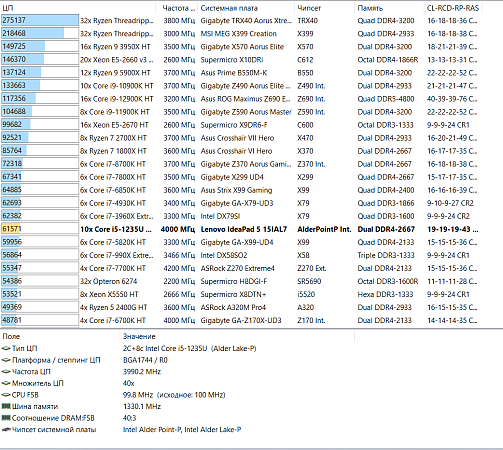Click the Hexa DDR3-1333 memory cell
The height and width of the screenshot is (450, 503).
[385, 294]
